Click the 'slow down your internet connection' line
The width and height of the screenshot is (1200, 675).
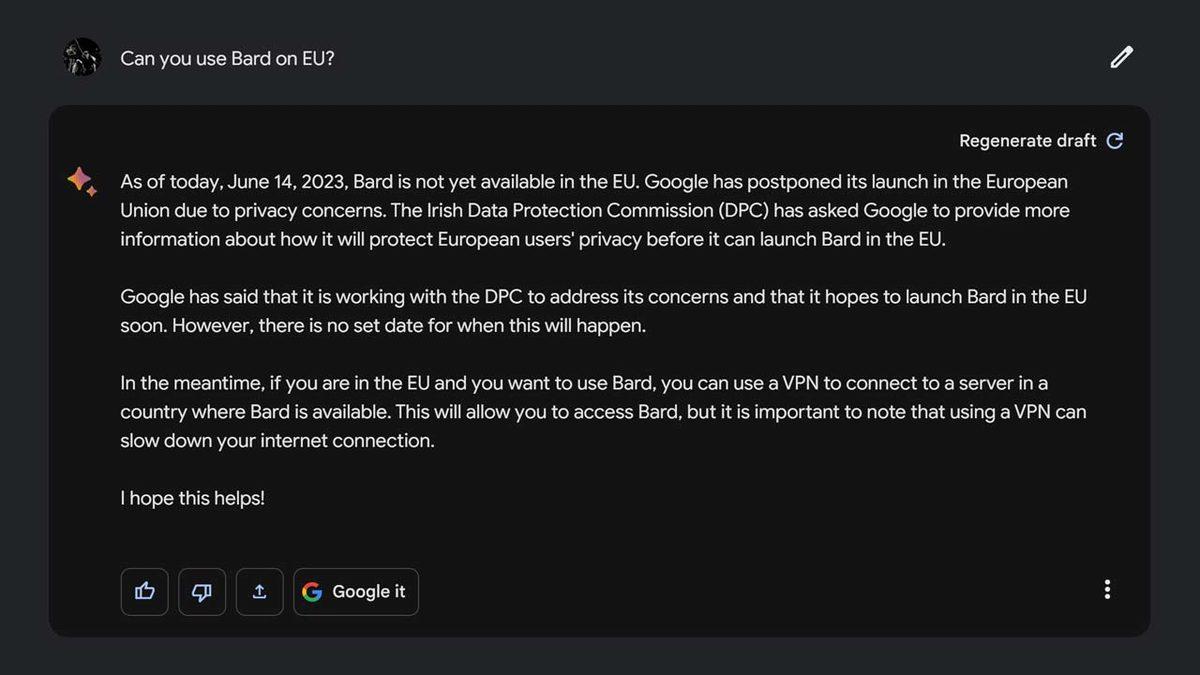tap(277, 440)
